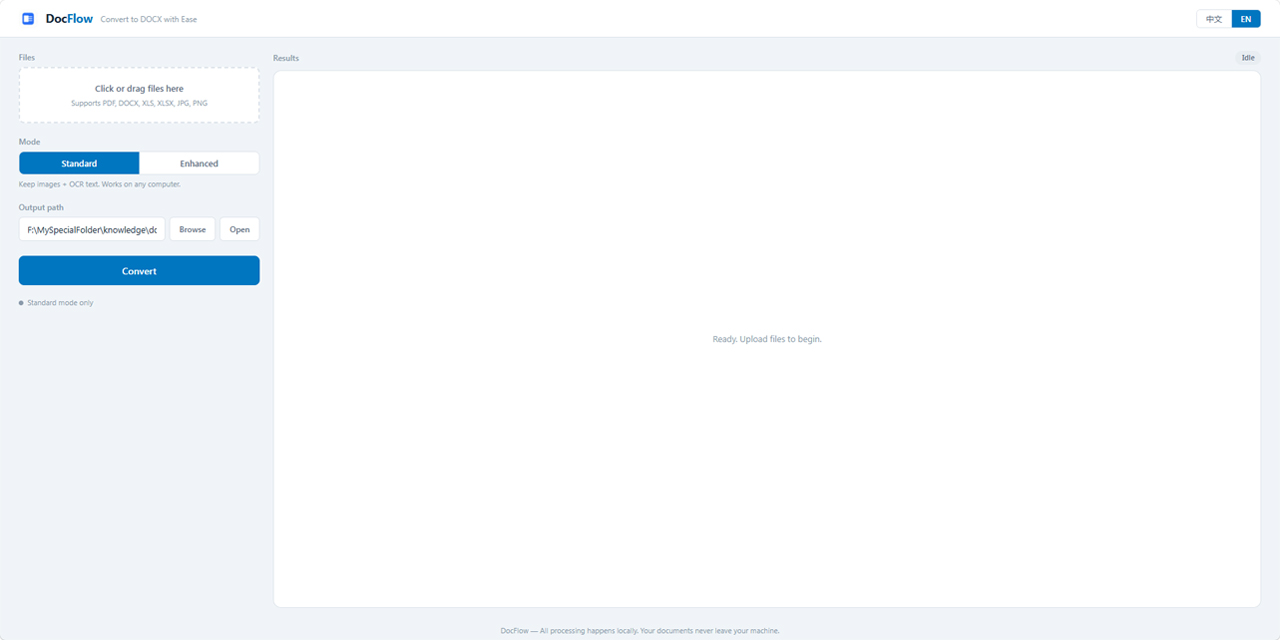The height and width of the screenshot is (640, 1280).
Task: Open the output folder
Action: [240, 229]
